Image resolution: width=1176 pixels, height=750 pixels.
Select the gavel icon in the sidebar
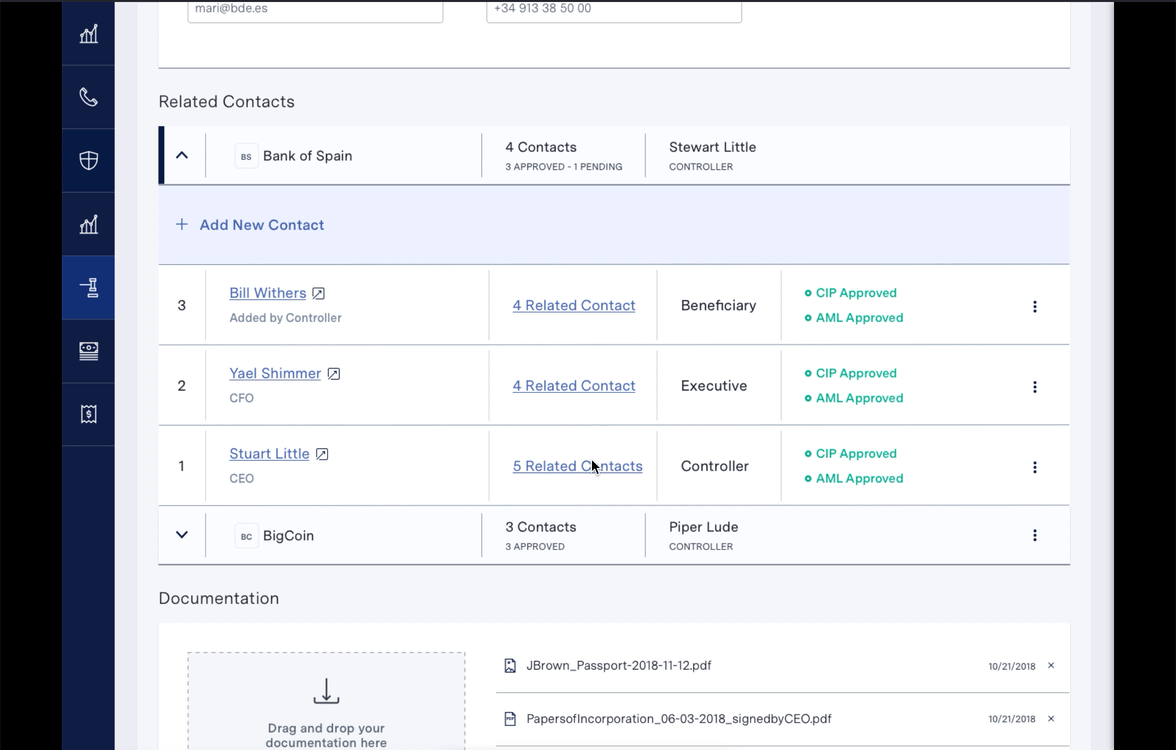point(89,288)
